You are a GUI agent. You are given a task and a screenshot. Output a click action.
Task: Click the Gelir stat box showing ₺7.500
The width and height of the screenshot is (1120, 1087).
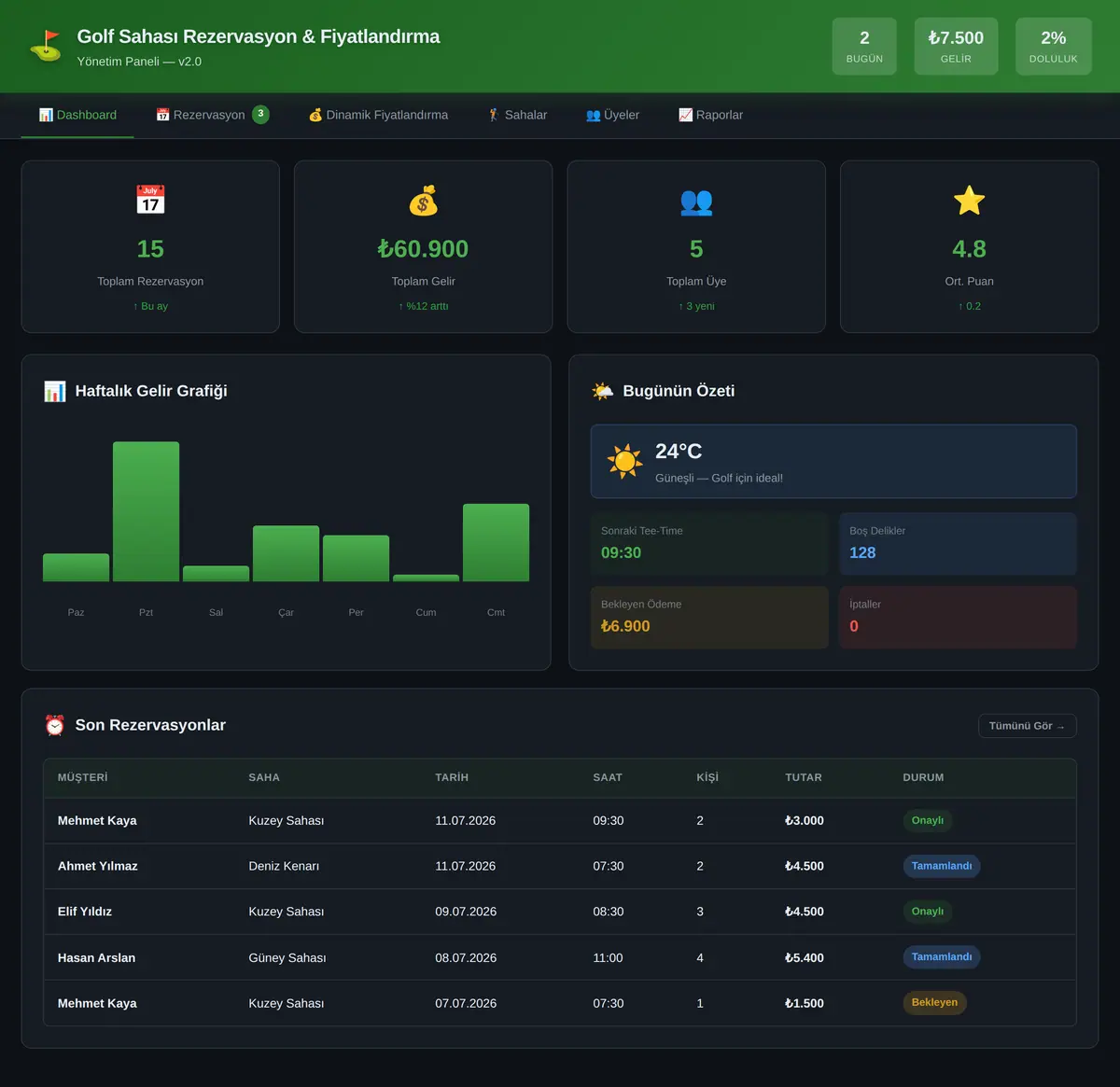coord(956,46)
